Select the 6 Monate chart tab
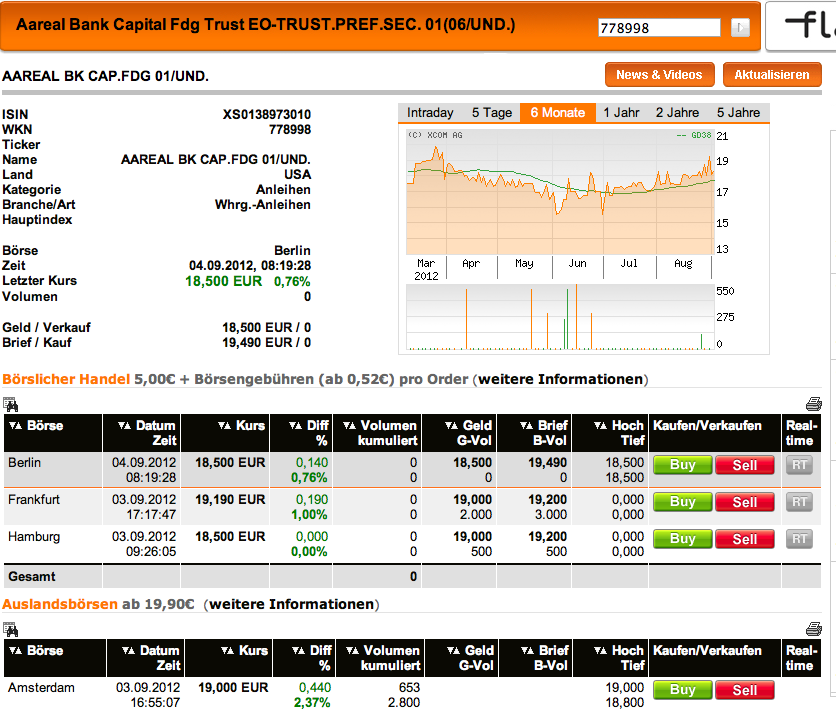Viewport: 836px width, 714px height. tap(558, 113)
